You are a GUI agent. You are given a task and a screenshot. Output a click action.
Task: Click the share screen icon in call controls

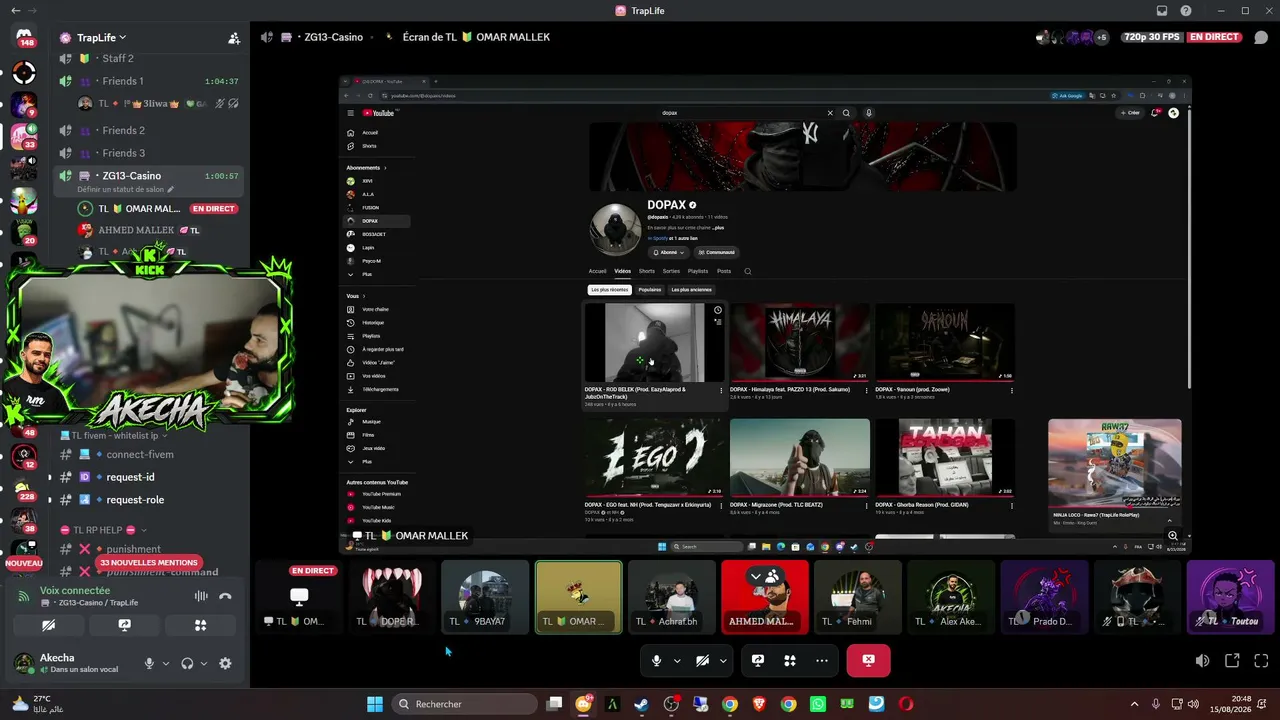tap(758, 660)
